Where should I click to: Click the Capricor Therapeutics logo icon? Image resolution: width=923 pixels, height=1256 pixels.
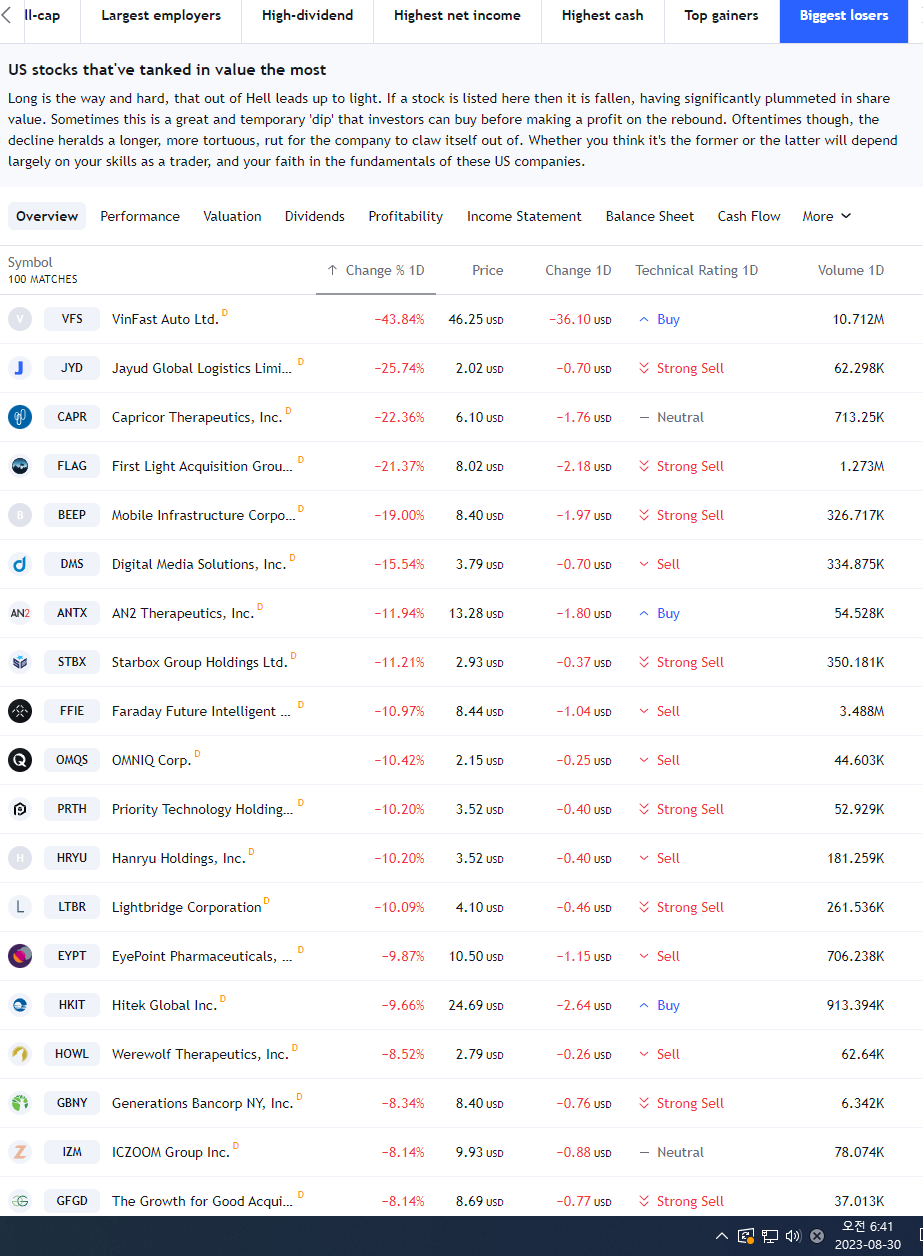pos(20,417)
